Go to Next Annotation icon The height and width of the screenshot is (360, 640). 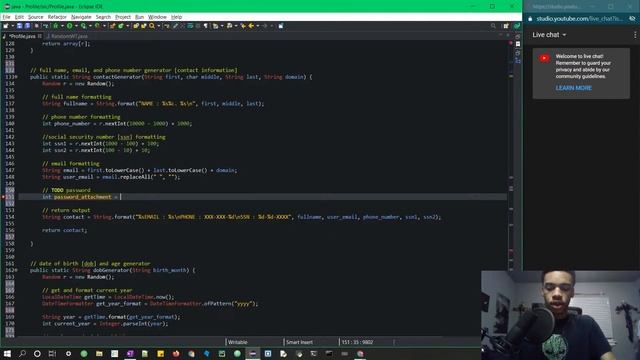[x=215, y=26]
